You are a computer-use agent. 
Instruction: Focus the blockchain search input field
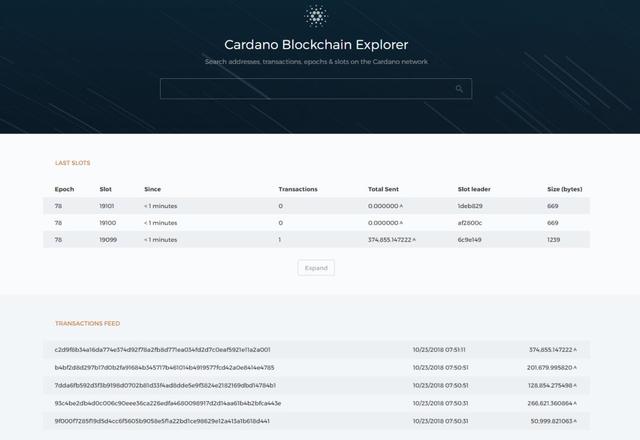click(x=316, y=89)
